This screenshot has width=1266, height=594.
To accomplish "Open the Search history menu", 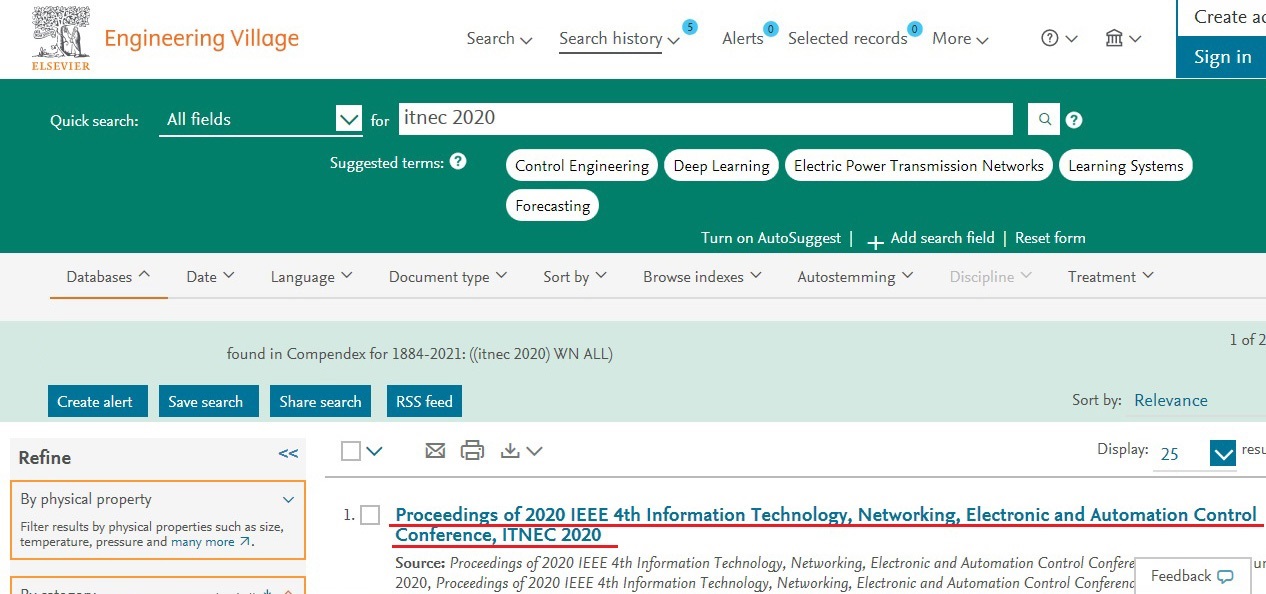I will (619, 39).
